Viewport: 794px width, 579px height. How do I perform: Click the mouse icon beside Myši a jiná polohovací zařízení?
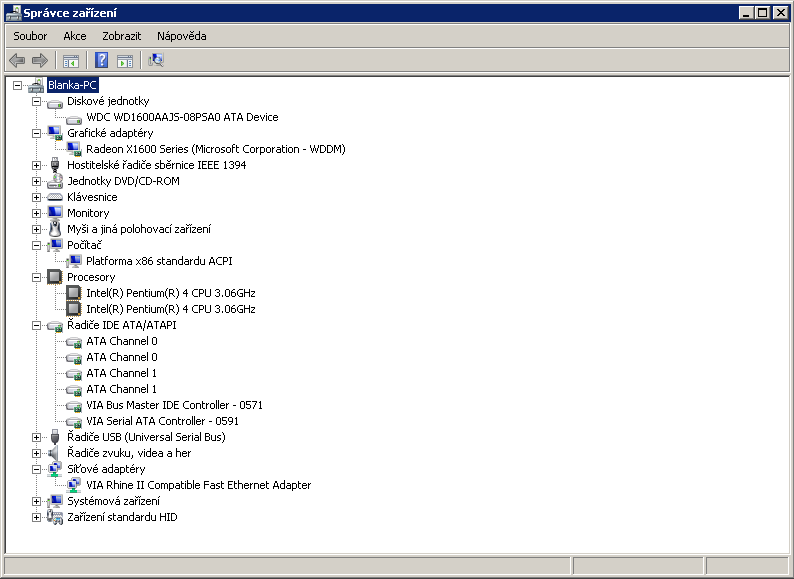(x=55, y=229)
